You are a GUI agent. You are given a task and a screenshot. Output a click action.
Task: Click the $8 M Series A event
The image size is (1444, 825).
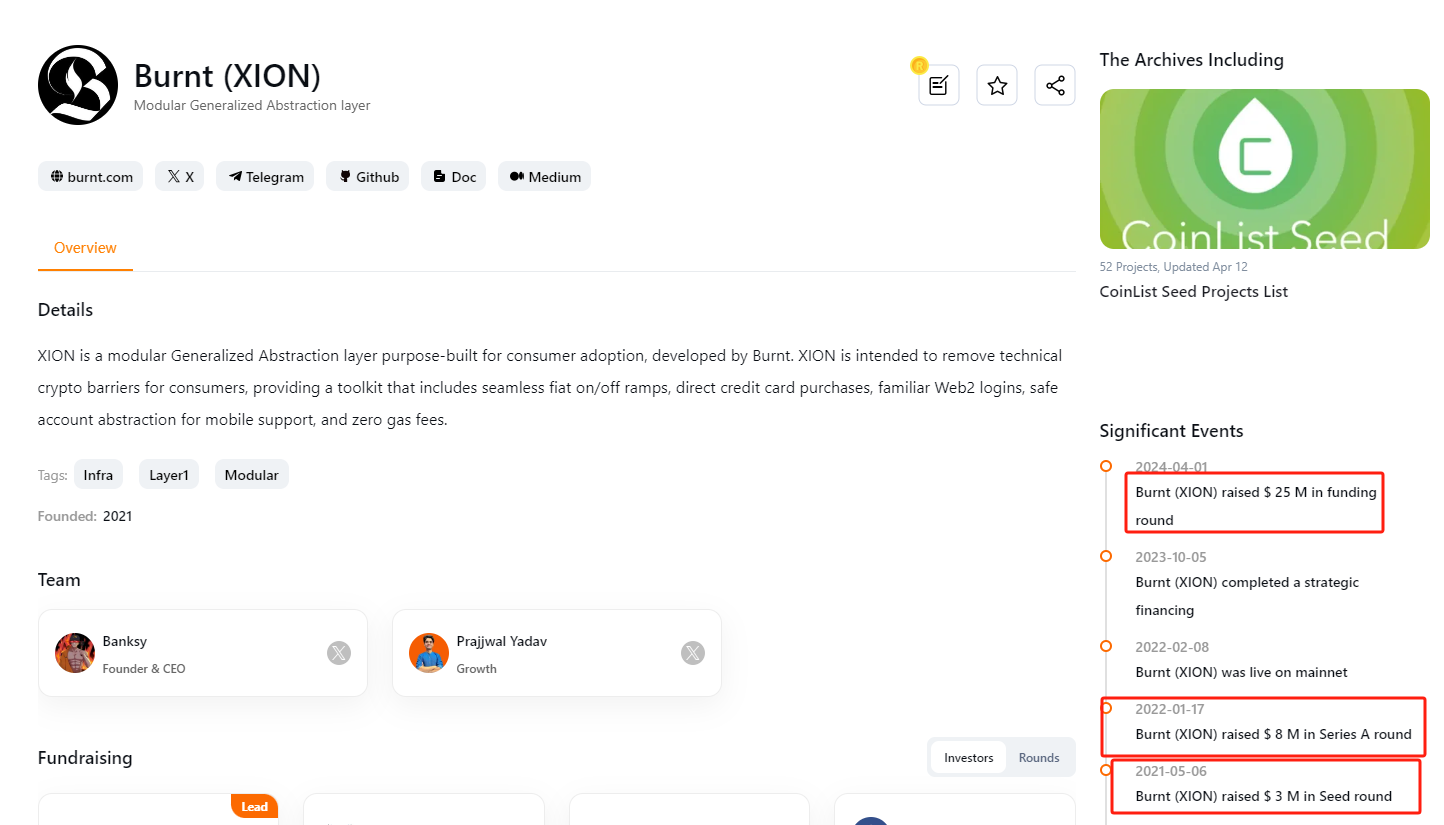click(x=1273, y=734)
